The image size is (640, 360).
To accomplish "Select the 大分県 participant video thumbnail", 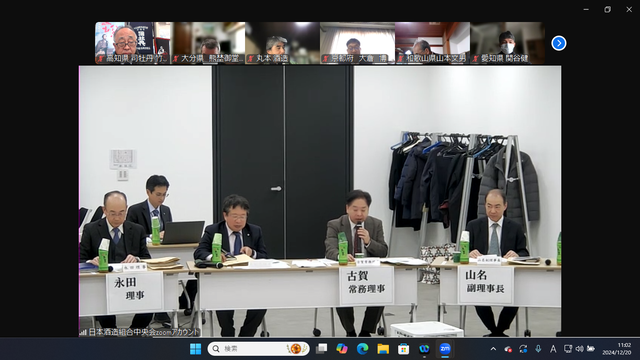I will (208, 43).
